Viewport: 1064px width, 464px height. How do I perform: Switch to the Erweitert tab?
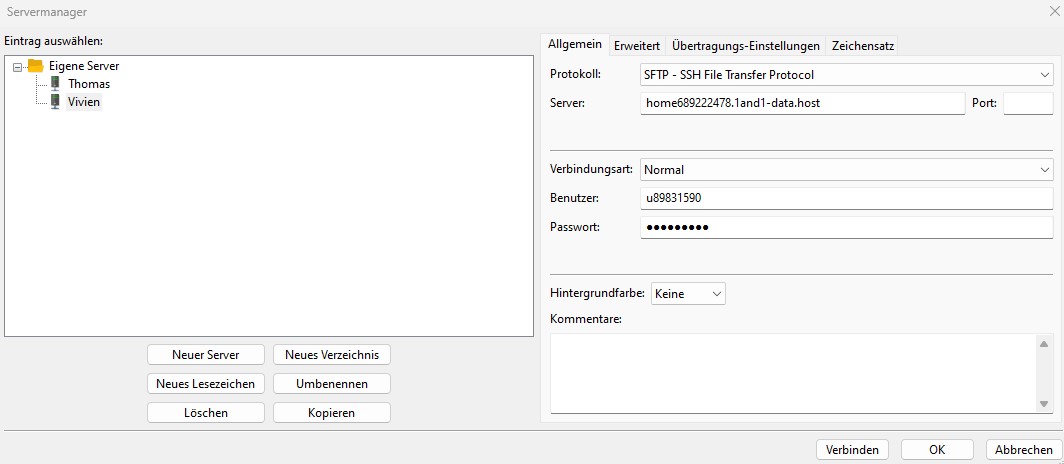[636, 45]
